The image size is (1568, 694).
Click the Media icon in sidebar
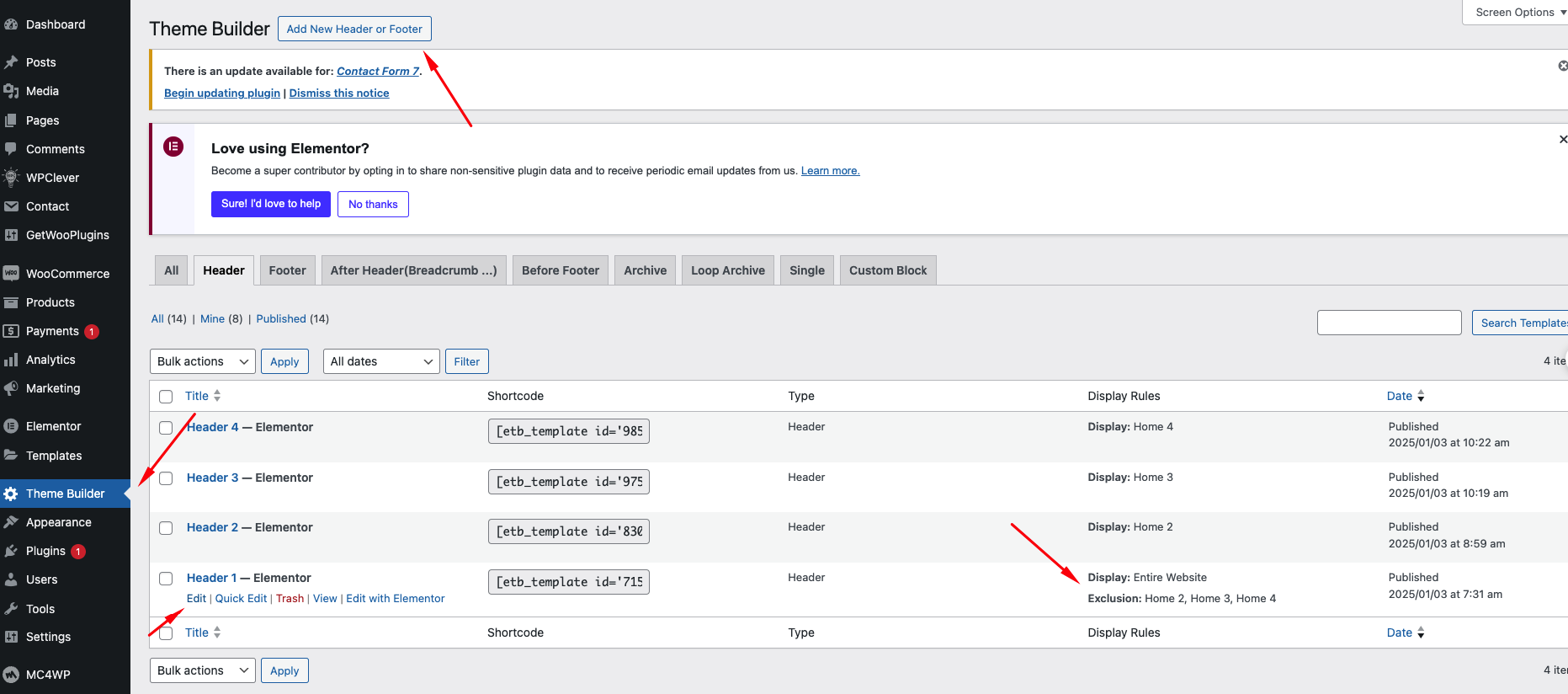tap(11, 91)
